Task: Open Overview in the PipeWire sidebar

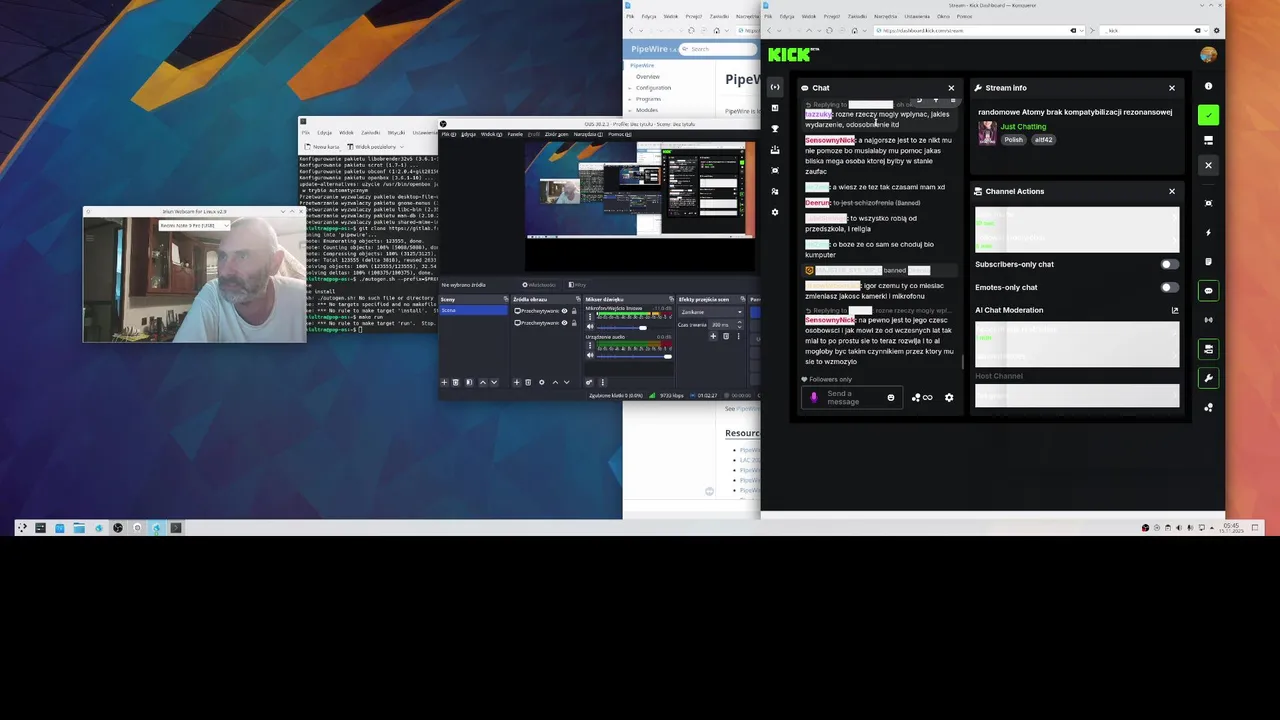Action: [x=648, y=77]
